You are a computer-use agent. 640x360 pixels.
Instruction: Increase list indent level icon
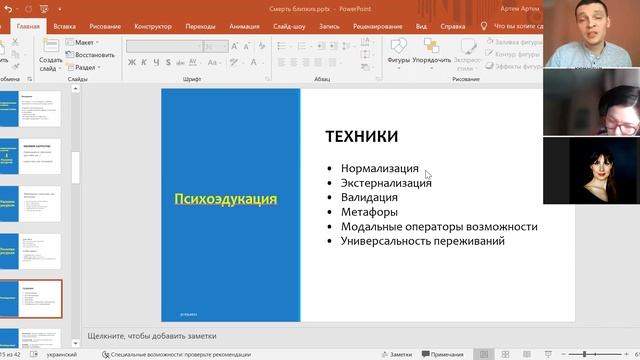(333, 46)
